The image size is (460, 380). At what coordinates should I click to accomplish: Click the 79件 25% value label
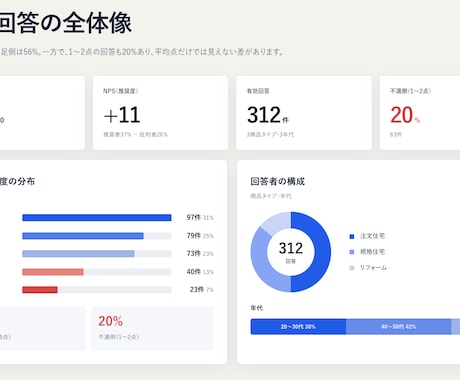pos(200,236)
